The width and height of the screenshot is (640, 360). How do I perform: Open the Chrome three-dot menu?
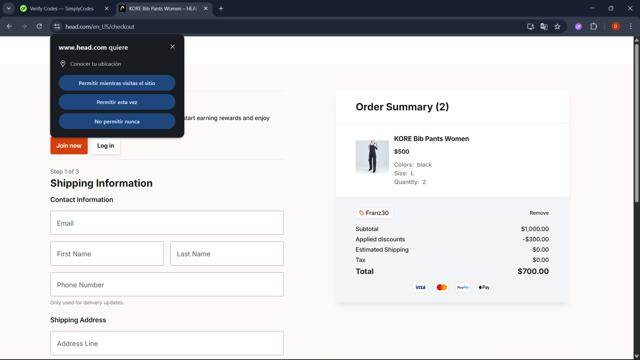click(x=631, y=27)
